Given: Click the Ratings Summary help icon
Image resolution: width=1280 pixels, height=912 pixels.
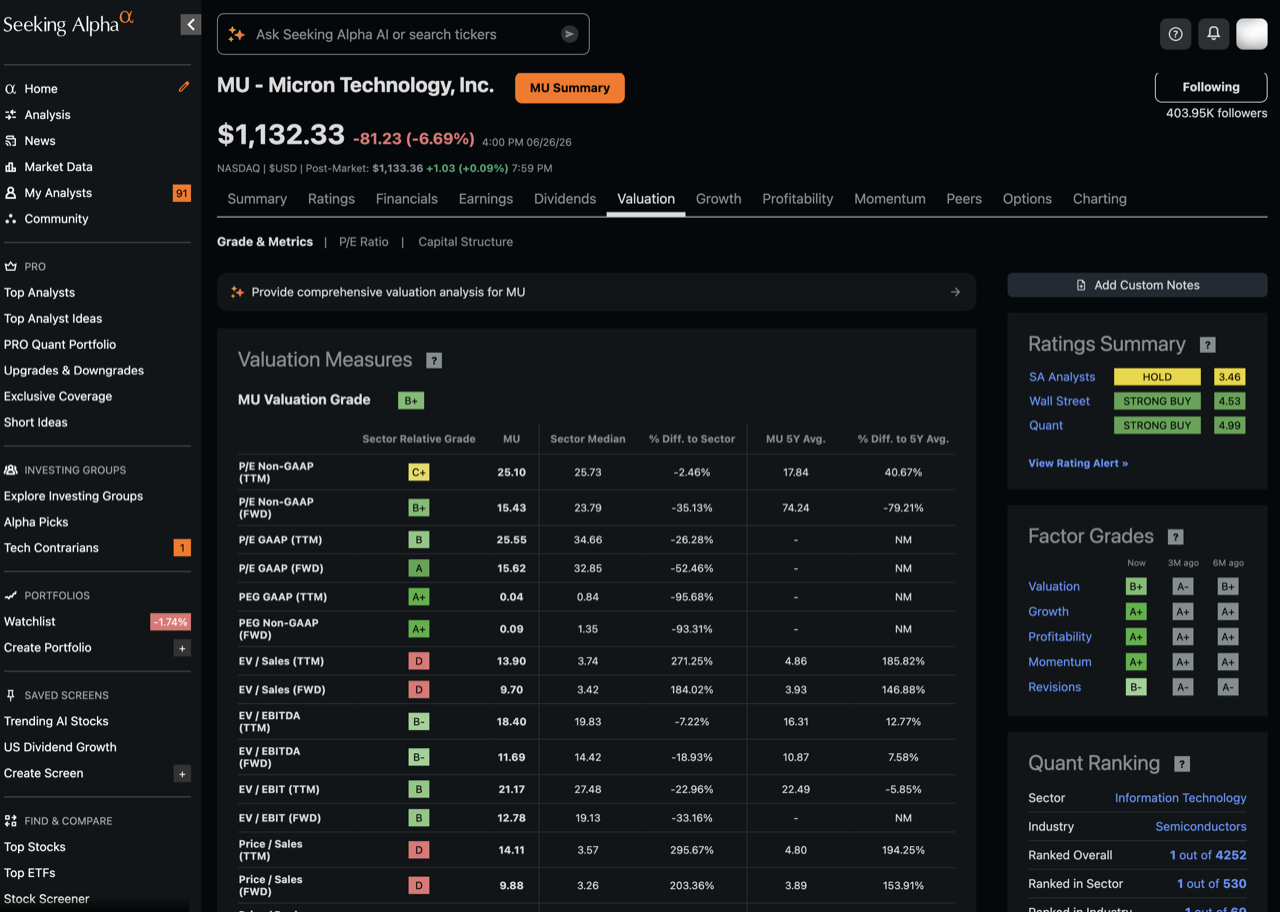Looking at the screenshot, I should [x=1208, y=345].
